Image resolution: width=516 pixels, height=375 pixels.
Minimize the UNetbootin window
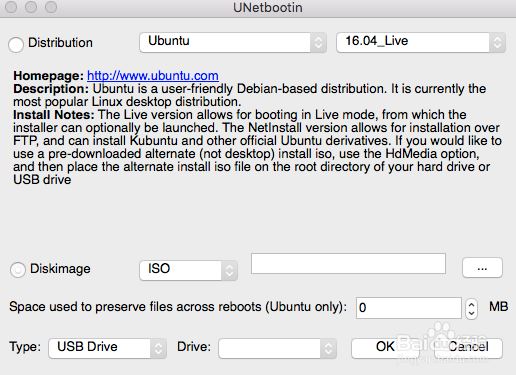point(31,7)
